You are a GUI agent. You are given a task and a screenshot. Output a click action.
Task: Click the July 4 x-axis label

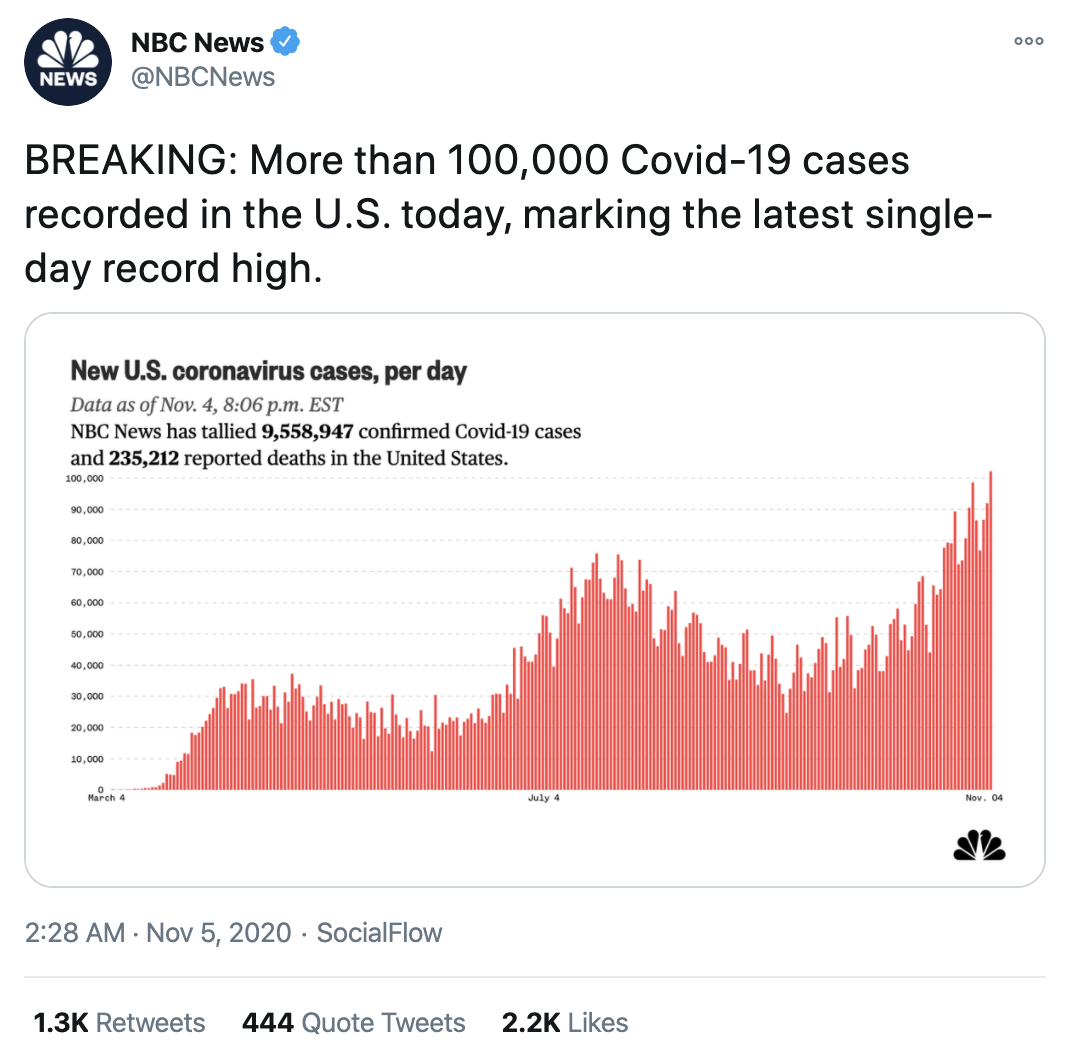click(x=544, y=798)
